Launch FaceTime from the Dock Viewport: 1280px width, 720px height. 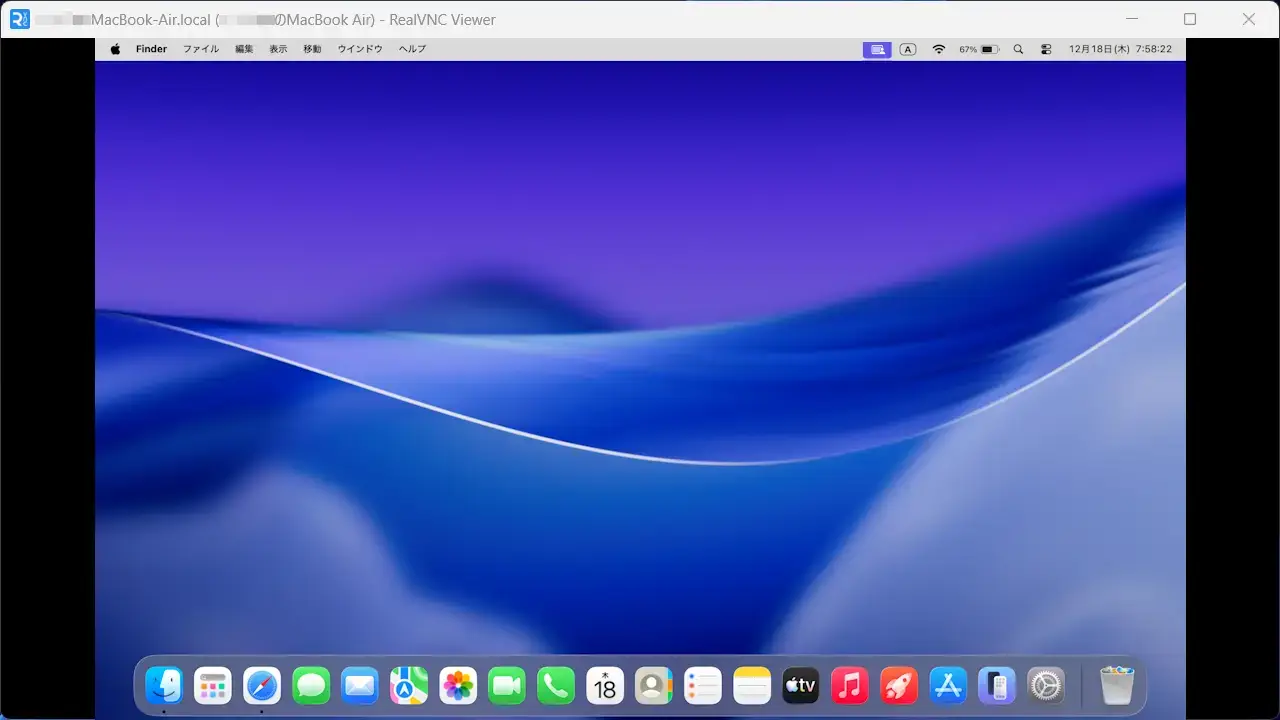pos(507,686)
